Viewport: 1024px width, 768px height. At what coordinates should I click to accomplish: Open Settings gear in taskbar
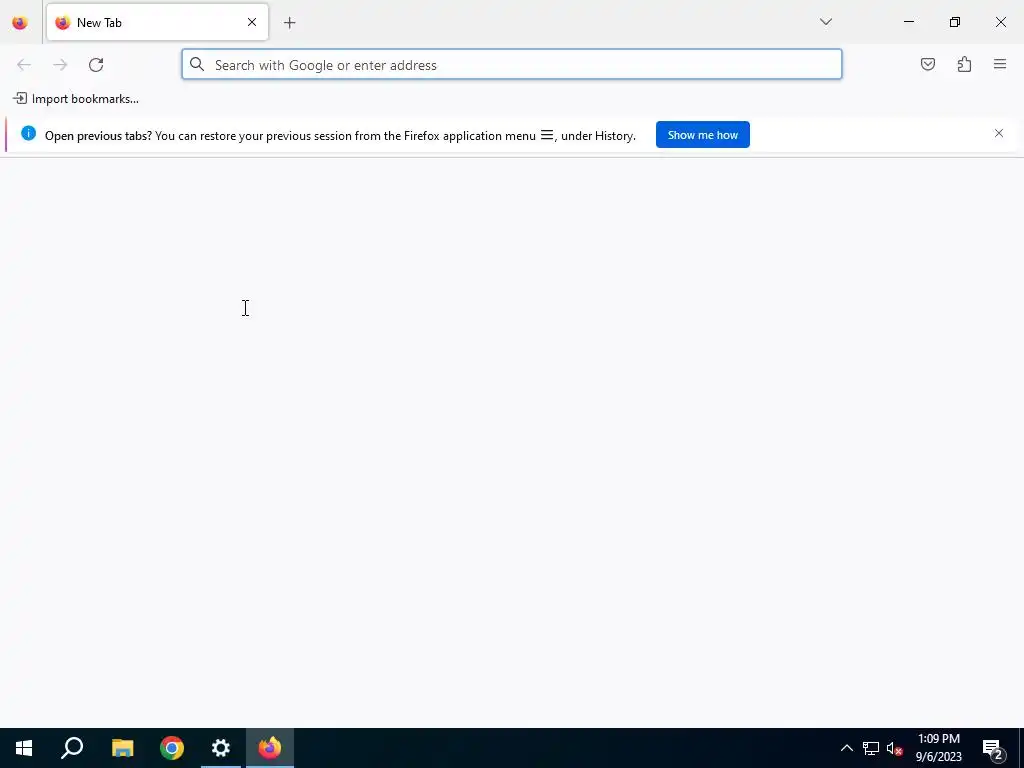(221, 748)
